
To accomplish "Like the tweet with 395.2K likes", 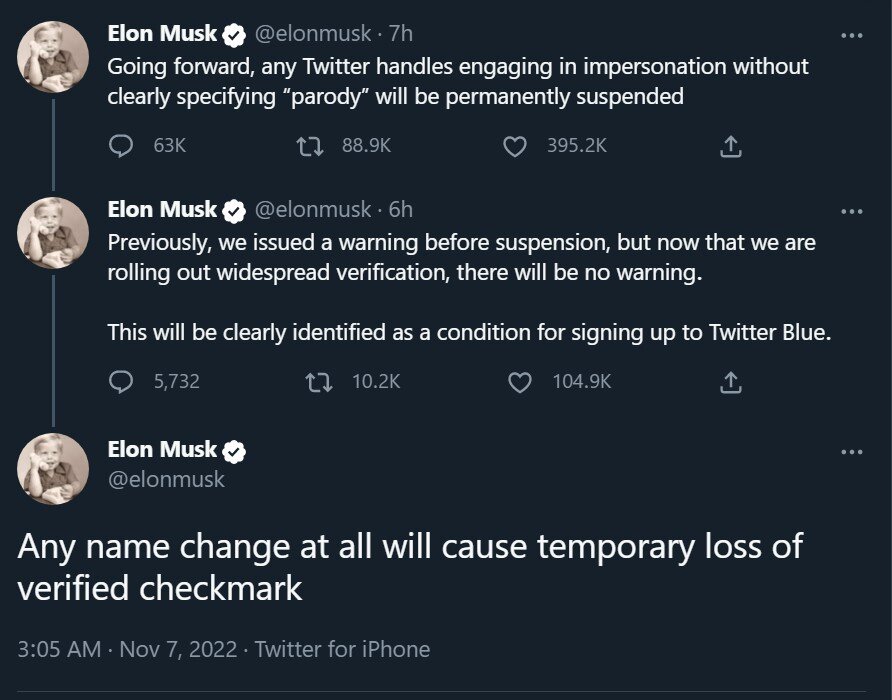I will coord(514,146).
